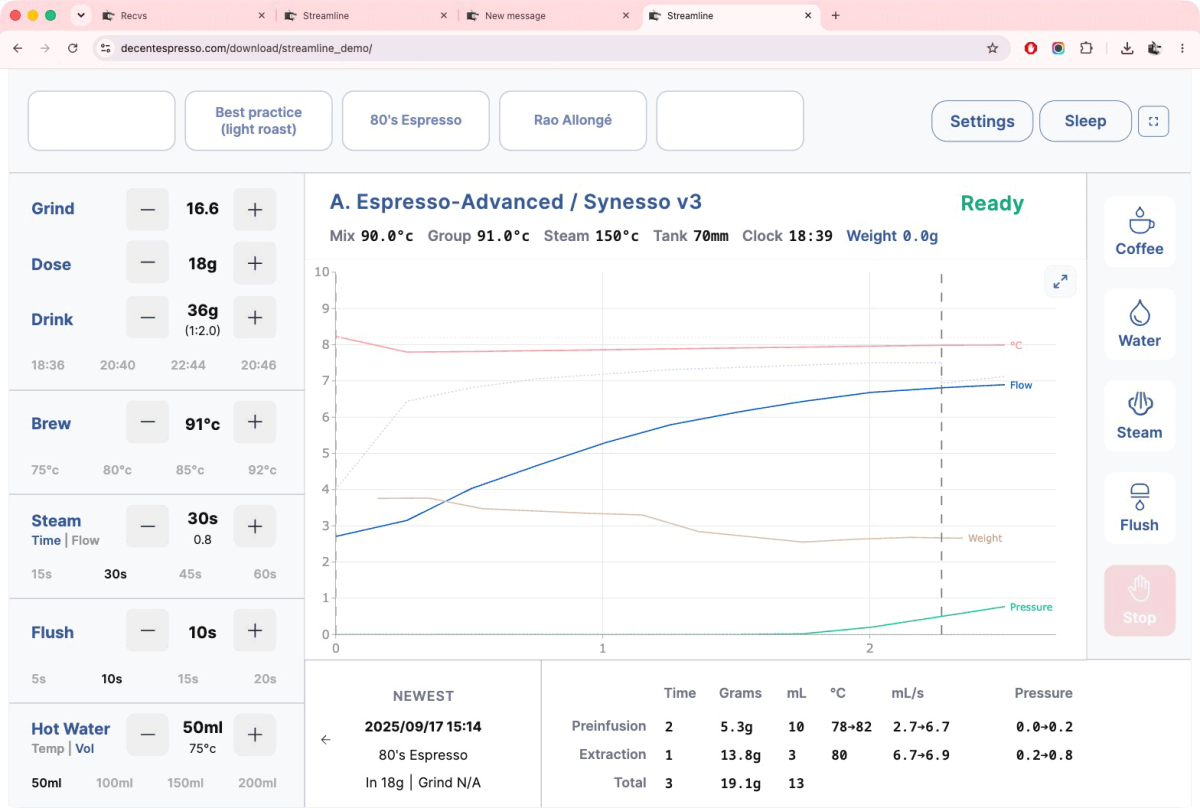Put the machine to Sleep
The height and width of the screenshot is (808, 1200).
point(1085,121)
